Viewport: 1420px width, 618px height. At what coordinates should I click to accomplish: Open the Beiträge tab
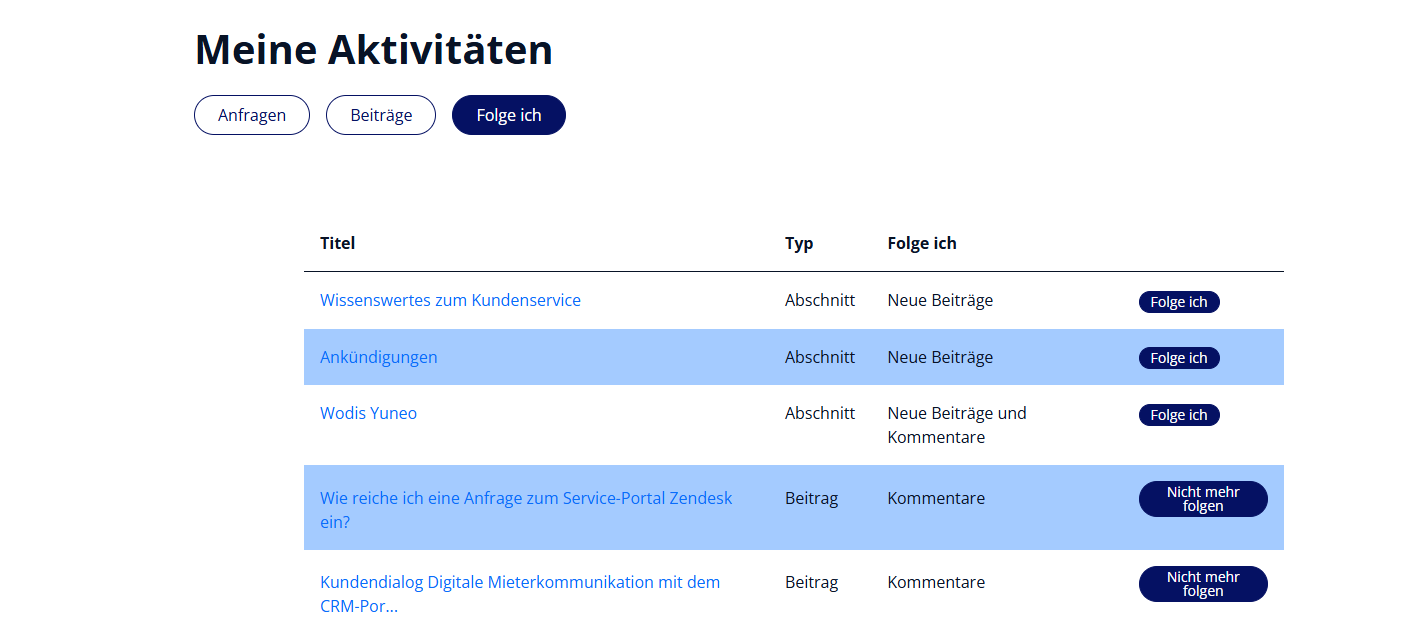click(x=381, y=115)
